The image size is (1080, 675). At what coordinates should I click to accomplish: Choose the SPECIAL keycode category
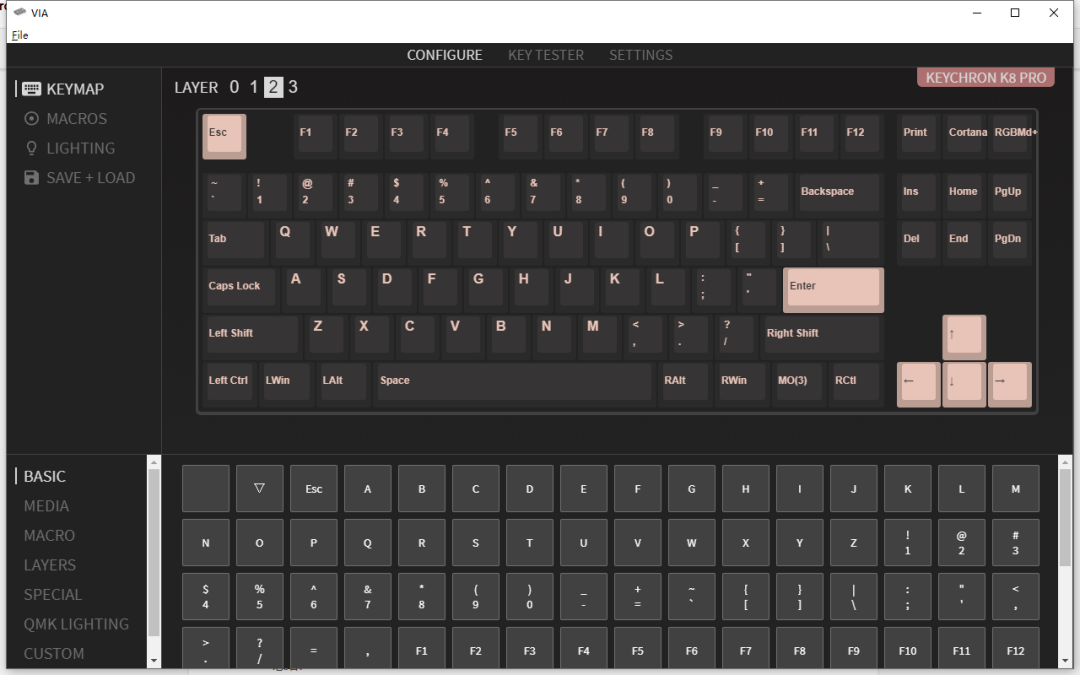click(52, 595)
